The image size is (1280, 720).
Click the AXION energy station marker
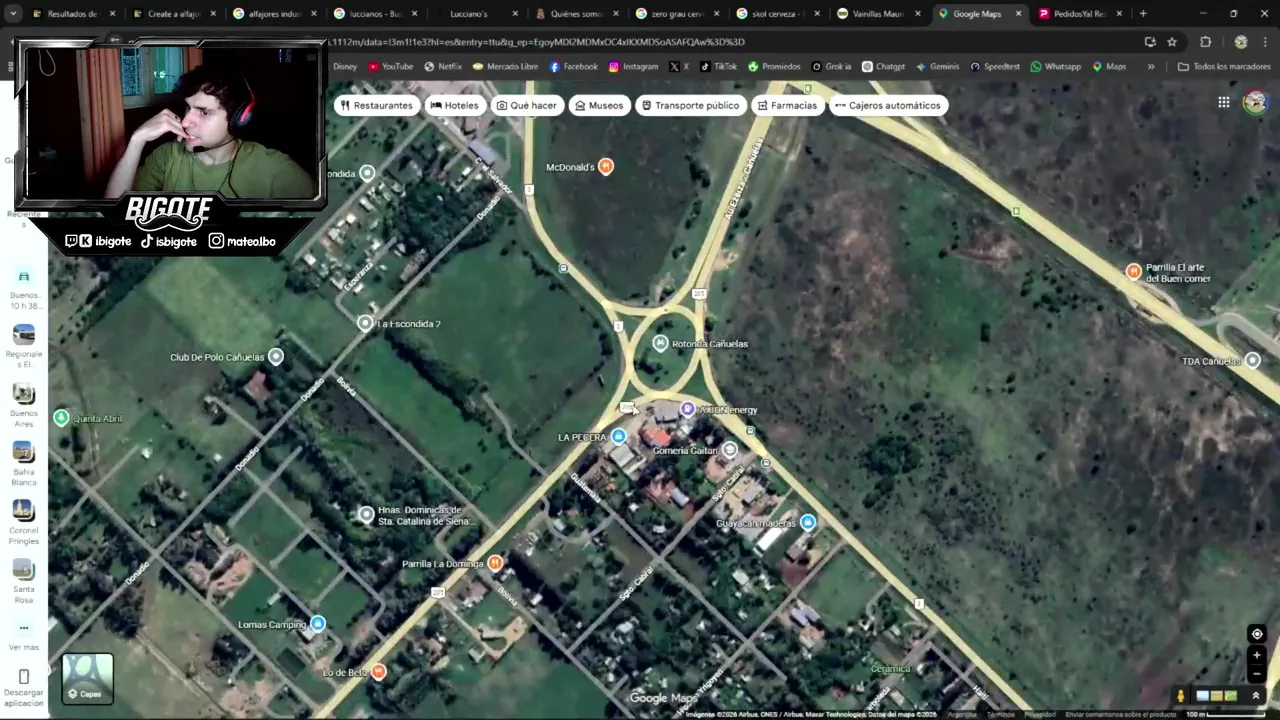688,409
